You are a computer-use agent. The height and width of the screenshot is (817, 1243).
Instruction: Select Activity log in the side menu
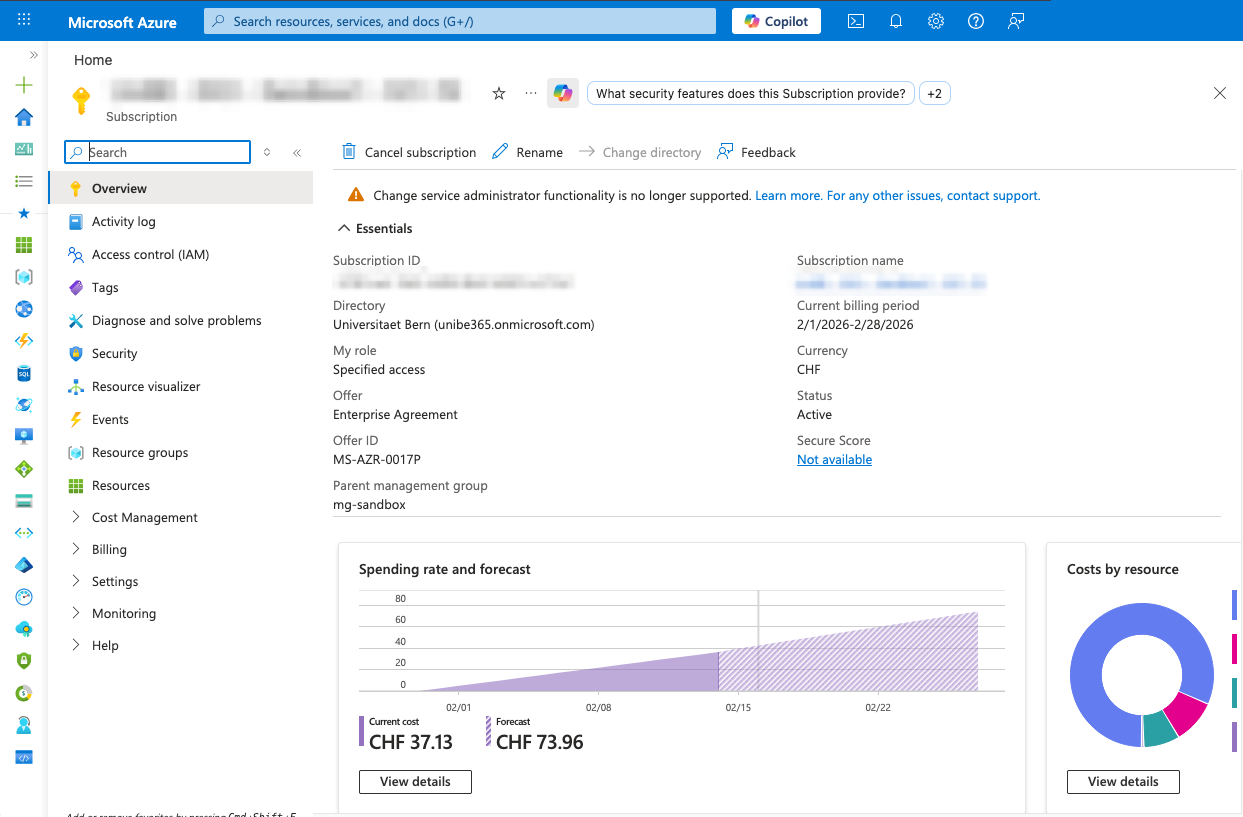(x=123, y=221)
